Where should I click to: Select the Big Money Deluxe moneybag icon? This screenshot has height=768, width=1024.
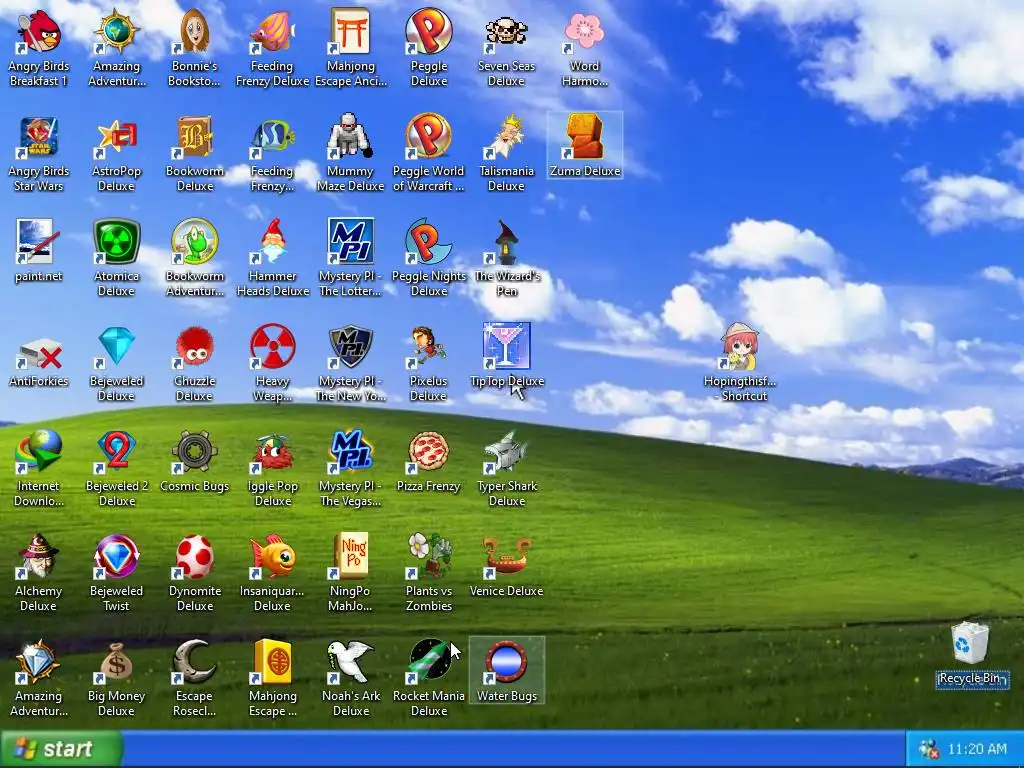pyautogui.click(x=116, y=662)
